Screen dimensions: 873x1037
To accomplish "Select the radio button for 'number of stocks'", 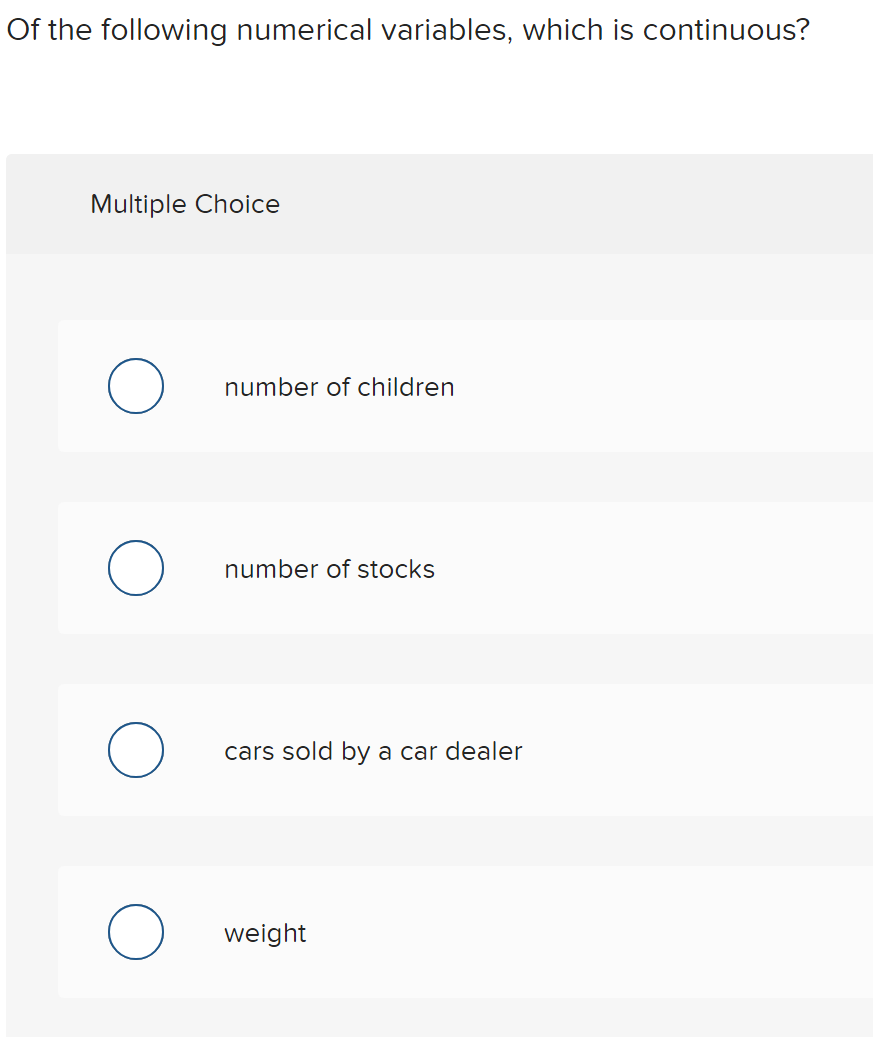I will click(135, 567).
